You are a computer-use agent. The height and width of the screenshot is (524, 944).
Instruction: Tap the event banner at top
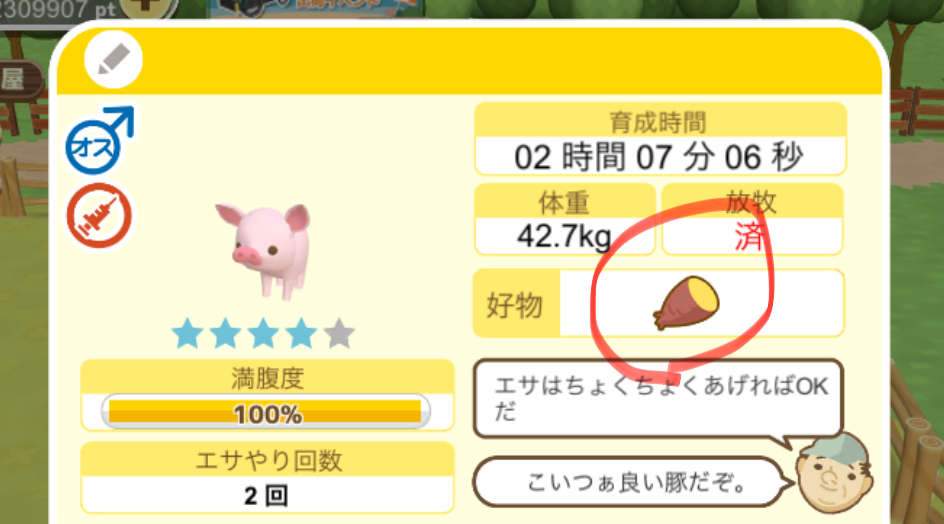click(315, 9)
